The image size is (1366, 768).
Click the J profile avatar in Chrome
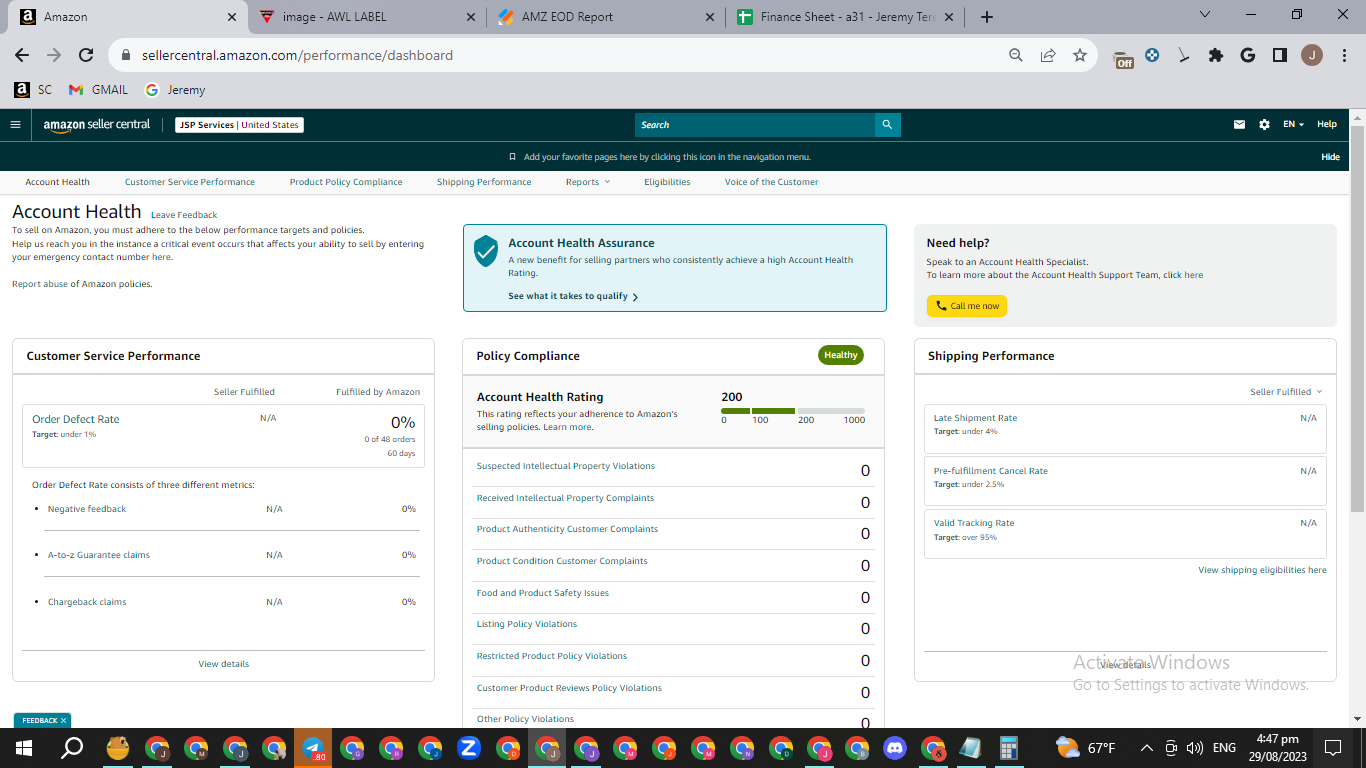point(1311,55)
